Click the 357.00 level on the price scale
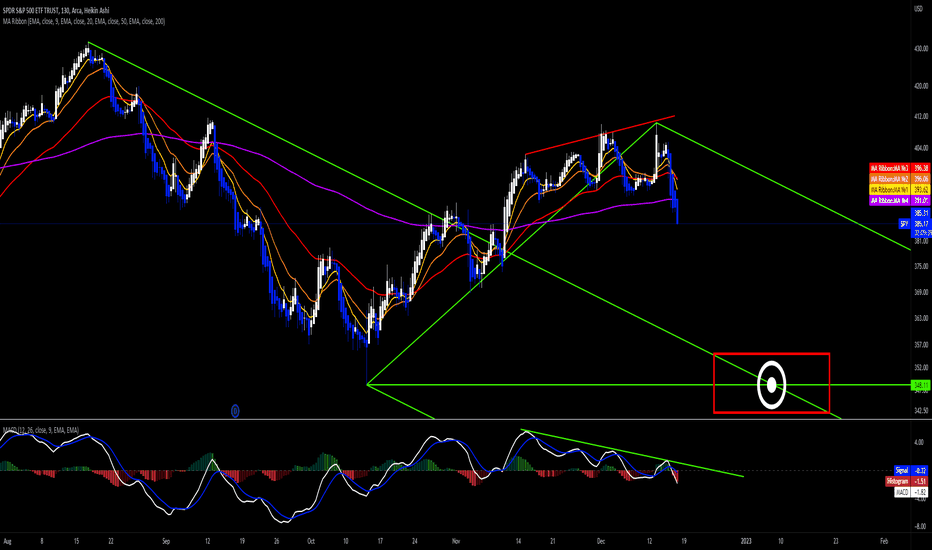 921,345
